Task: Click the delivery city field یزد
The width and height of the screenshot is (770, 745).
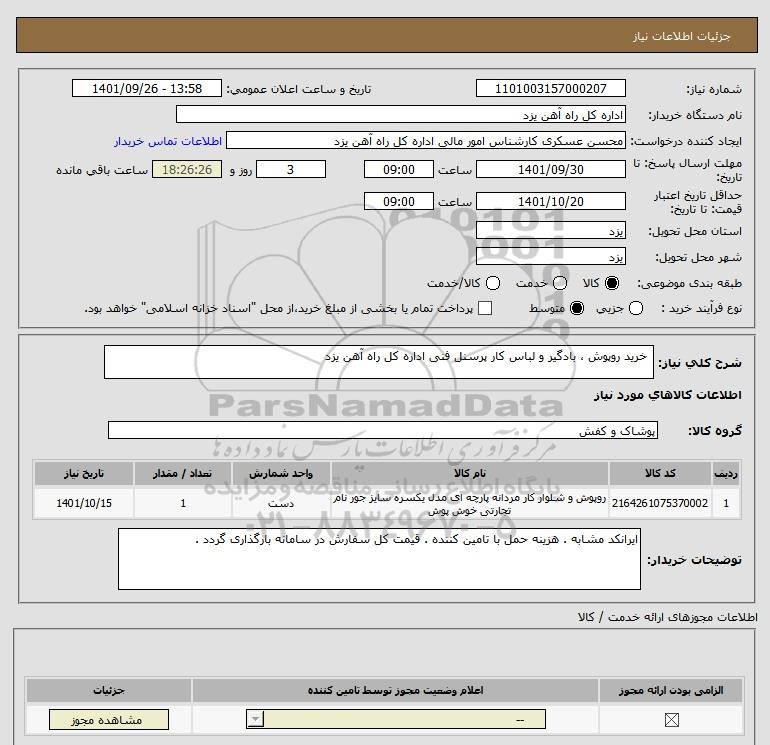Action: [550, 256]
